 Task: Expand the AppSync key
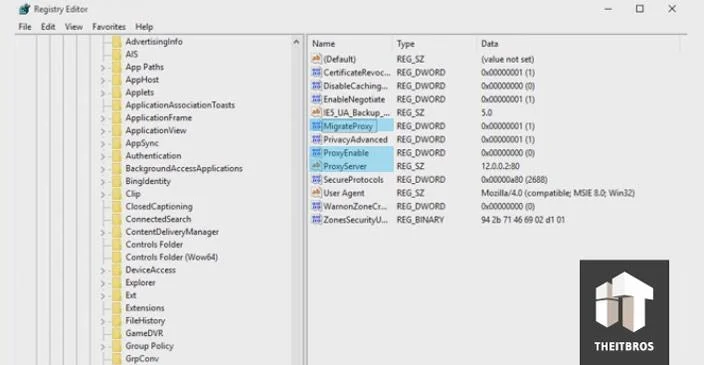pyautogui.click(x=103, y=144)
